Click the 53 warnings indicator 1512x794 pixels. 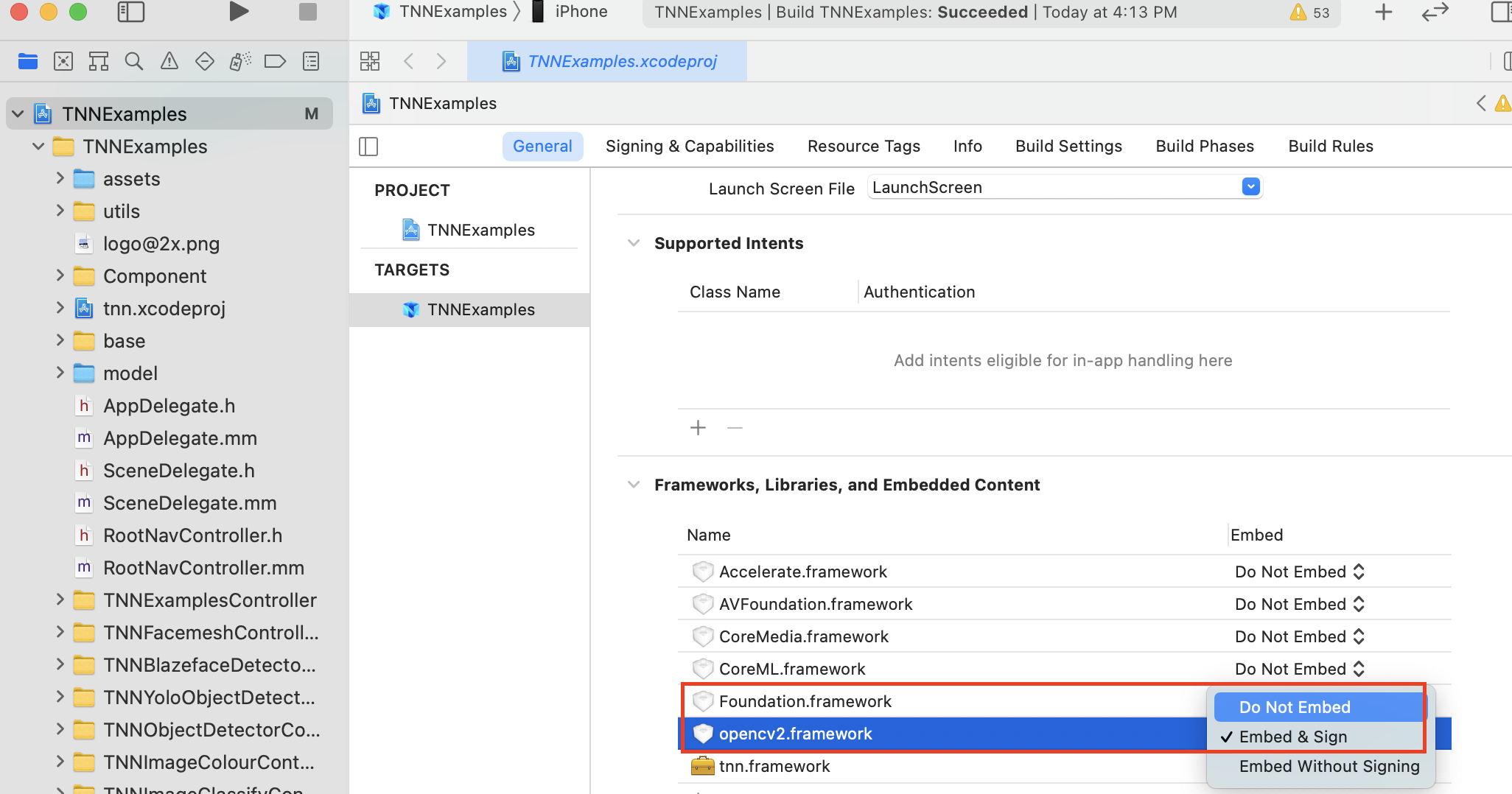point(1310,13)
